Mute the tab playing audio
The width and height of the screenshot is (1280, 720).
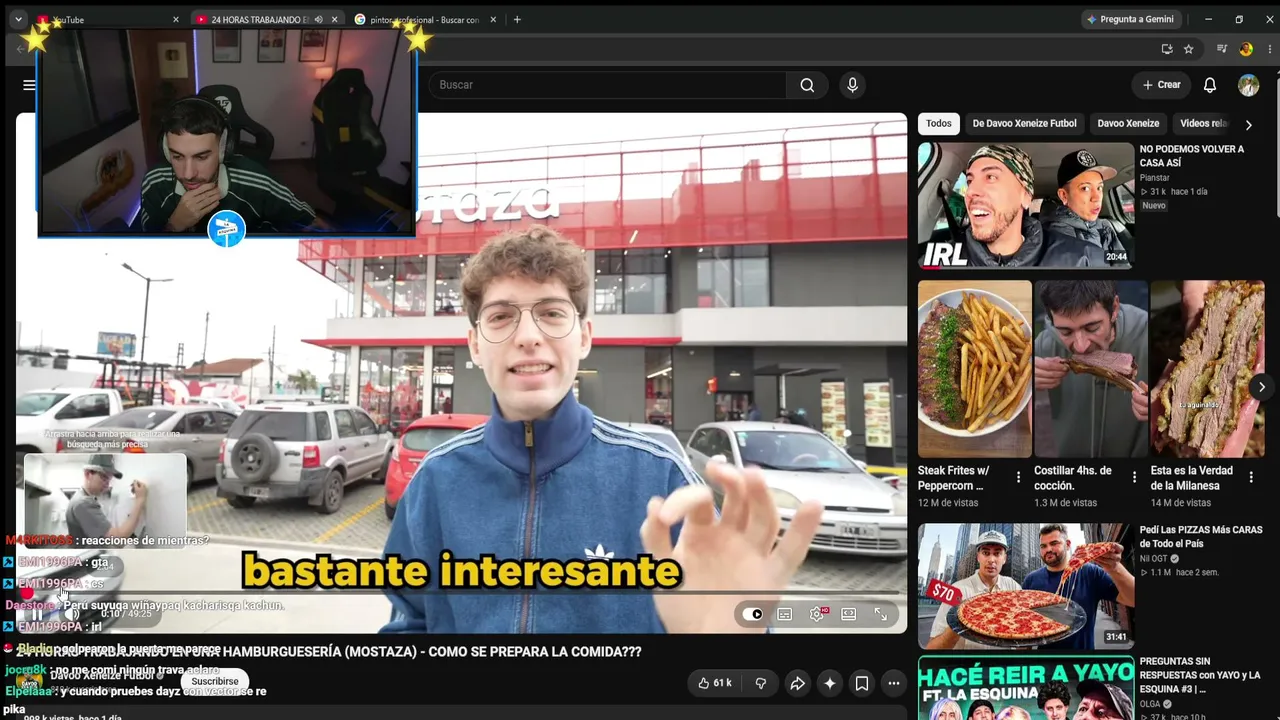coord(318,20)
